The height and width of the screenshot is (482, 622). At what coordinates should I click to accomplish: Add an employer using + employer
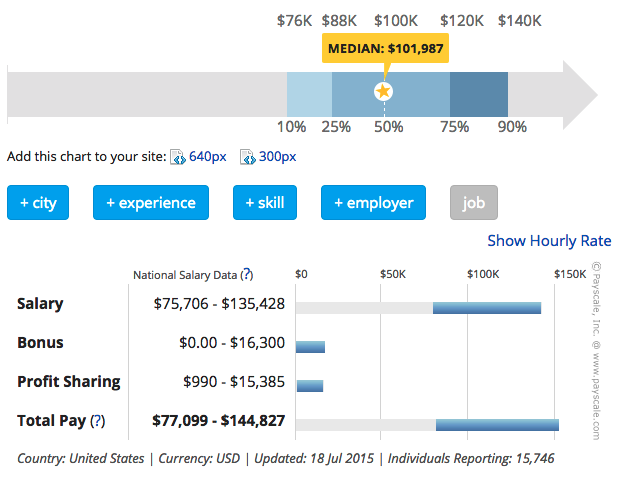tap(373, 203)
